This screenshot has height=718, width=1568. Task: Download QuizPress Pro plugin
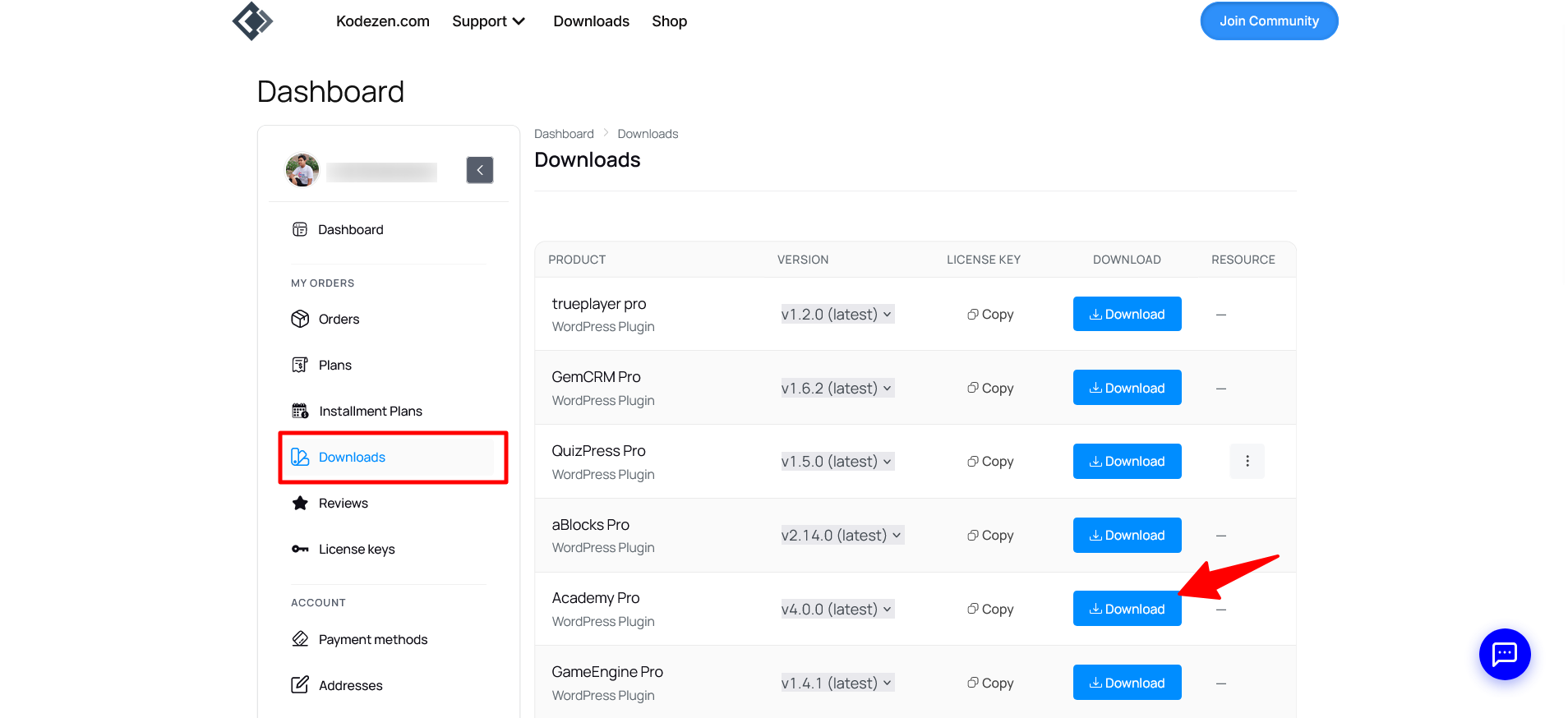tap(1128, 462)
